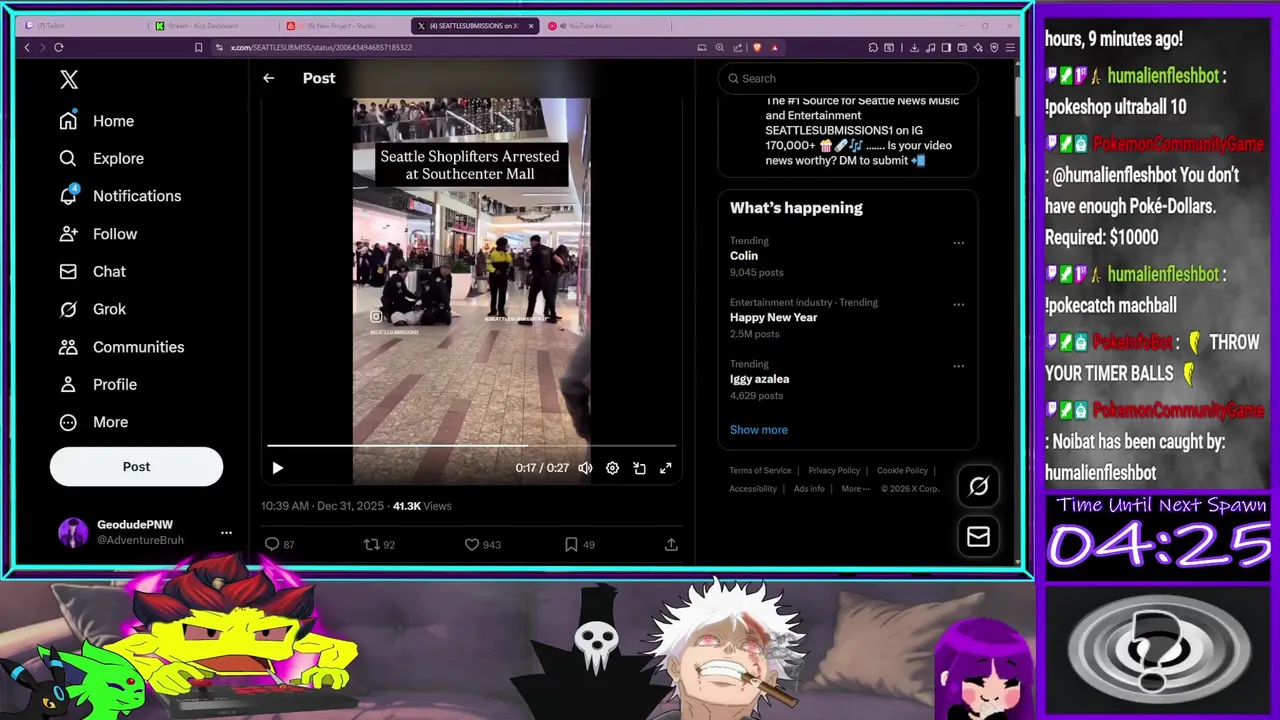Open floating Grok button
This screenshot has width=1280, height=720.
click(978, 487)
